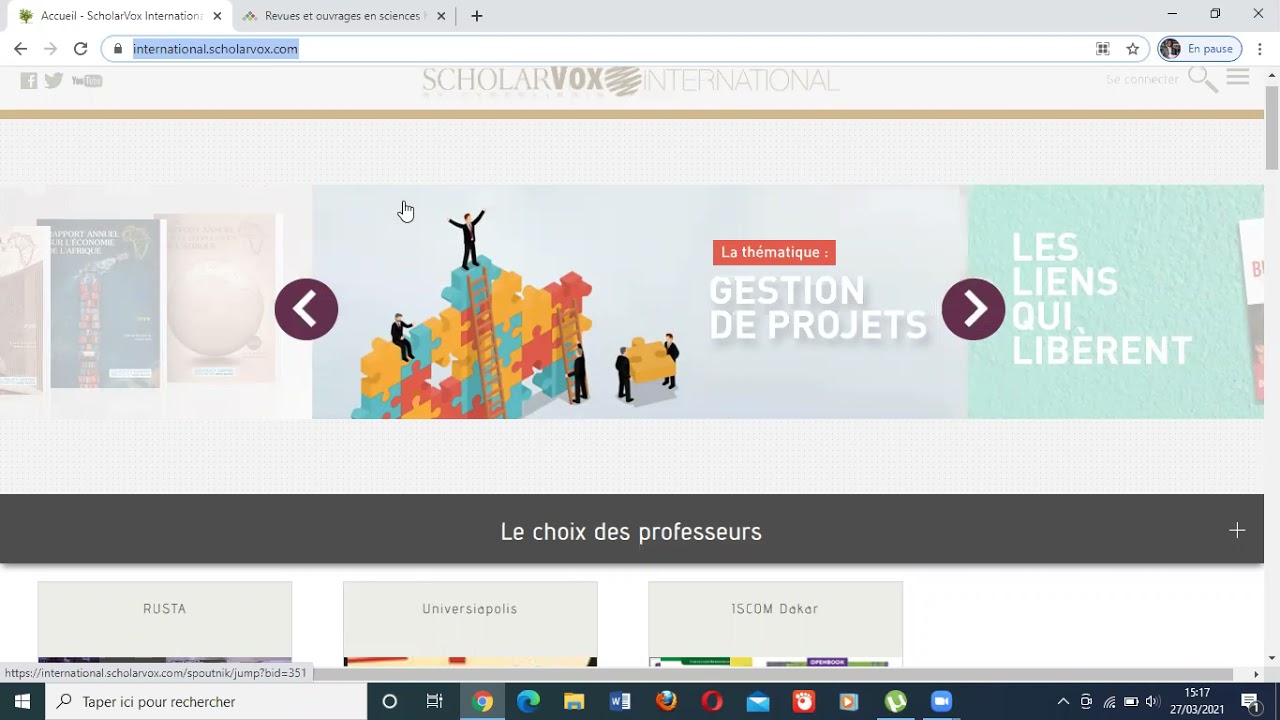Go to next carousel slide
Image resolution: width=1280 pixels, height=720 pixels.
pyautogui.click(x=973, y=309)
